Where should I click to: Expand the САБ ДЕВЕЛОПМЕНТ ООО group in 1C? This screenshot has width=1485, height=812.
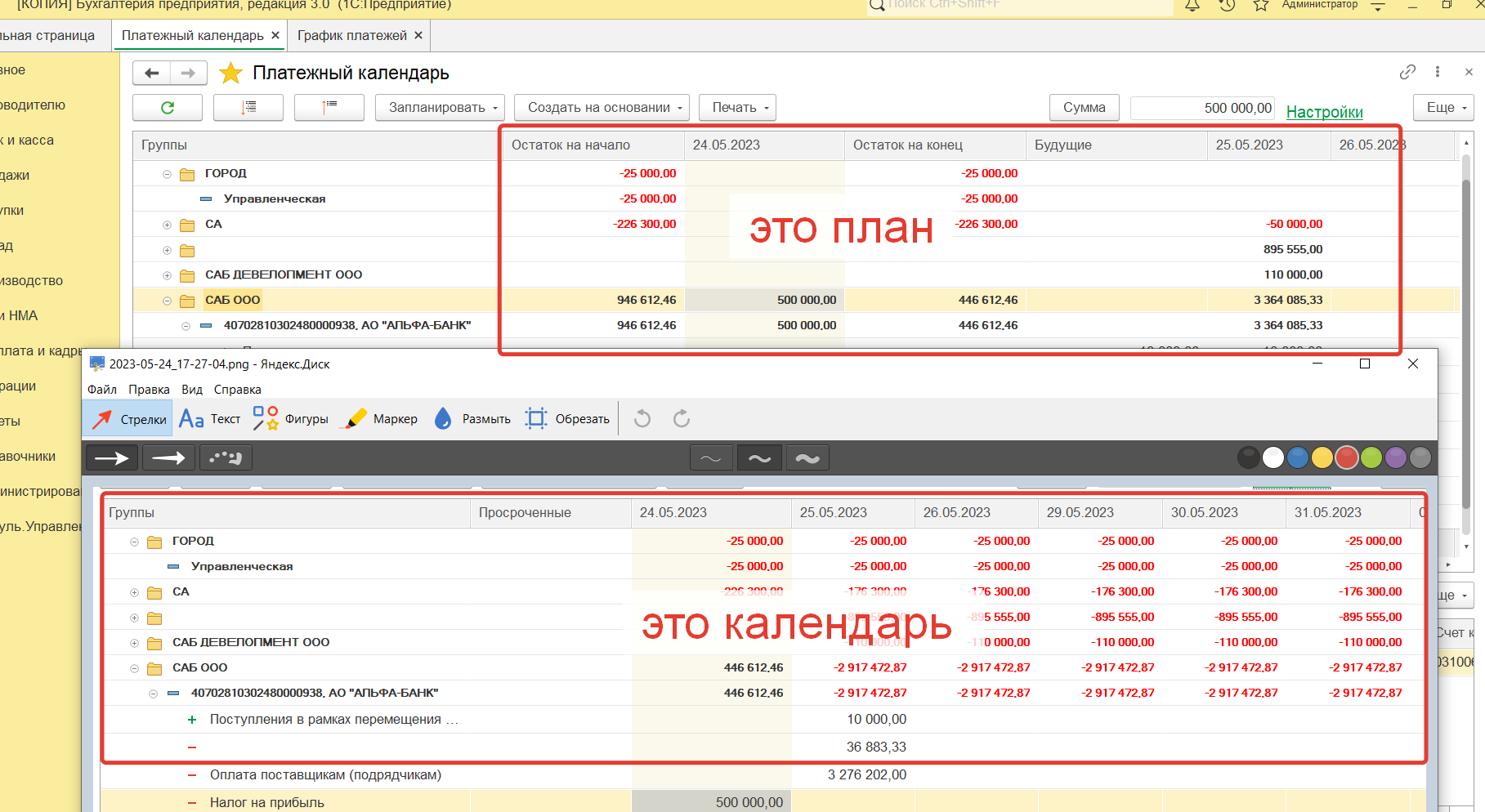tap(167, 275)
